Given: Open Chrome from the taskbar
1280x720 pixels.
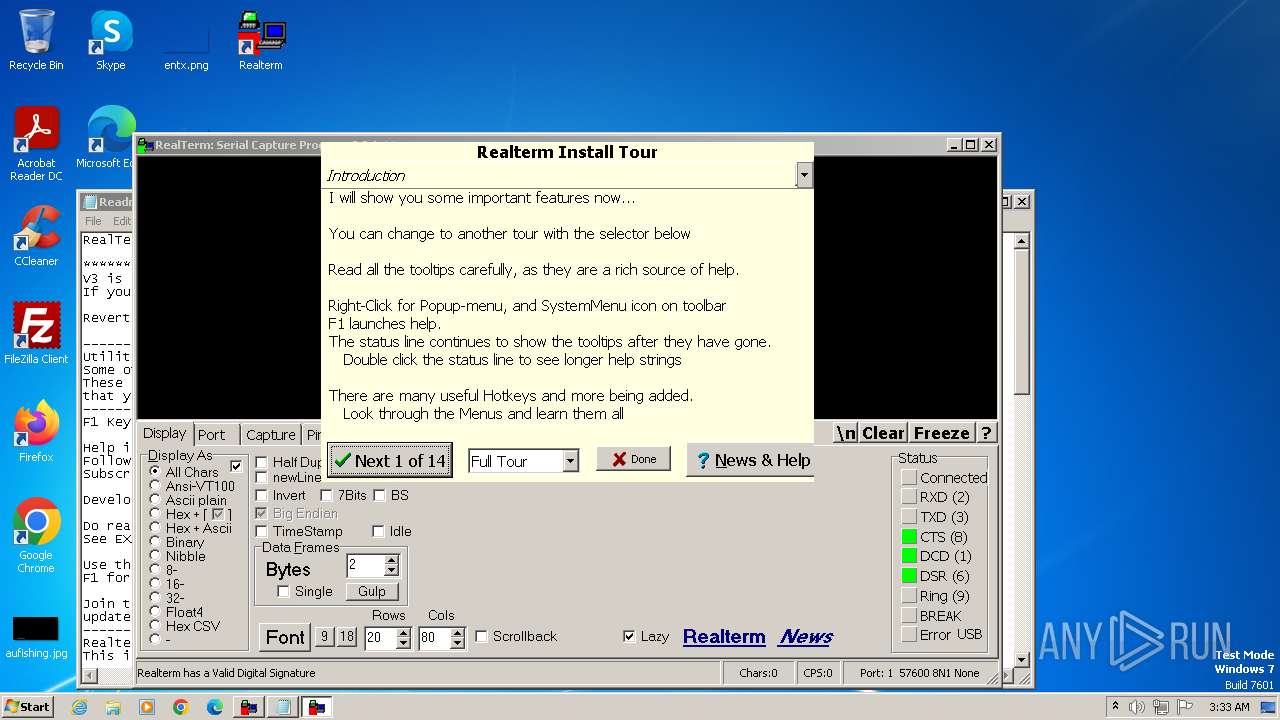Looking at the screenshot, I should tap(181, 707).
